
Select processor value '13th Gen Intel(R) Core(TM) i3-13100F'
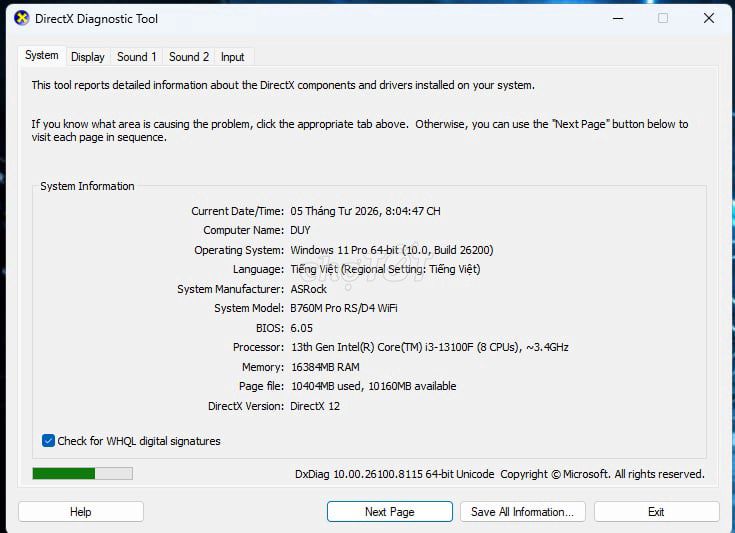[382, 347]
